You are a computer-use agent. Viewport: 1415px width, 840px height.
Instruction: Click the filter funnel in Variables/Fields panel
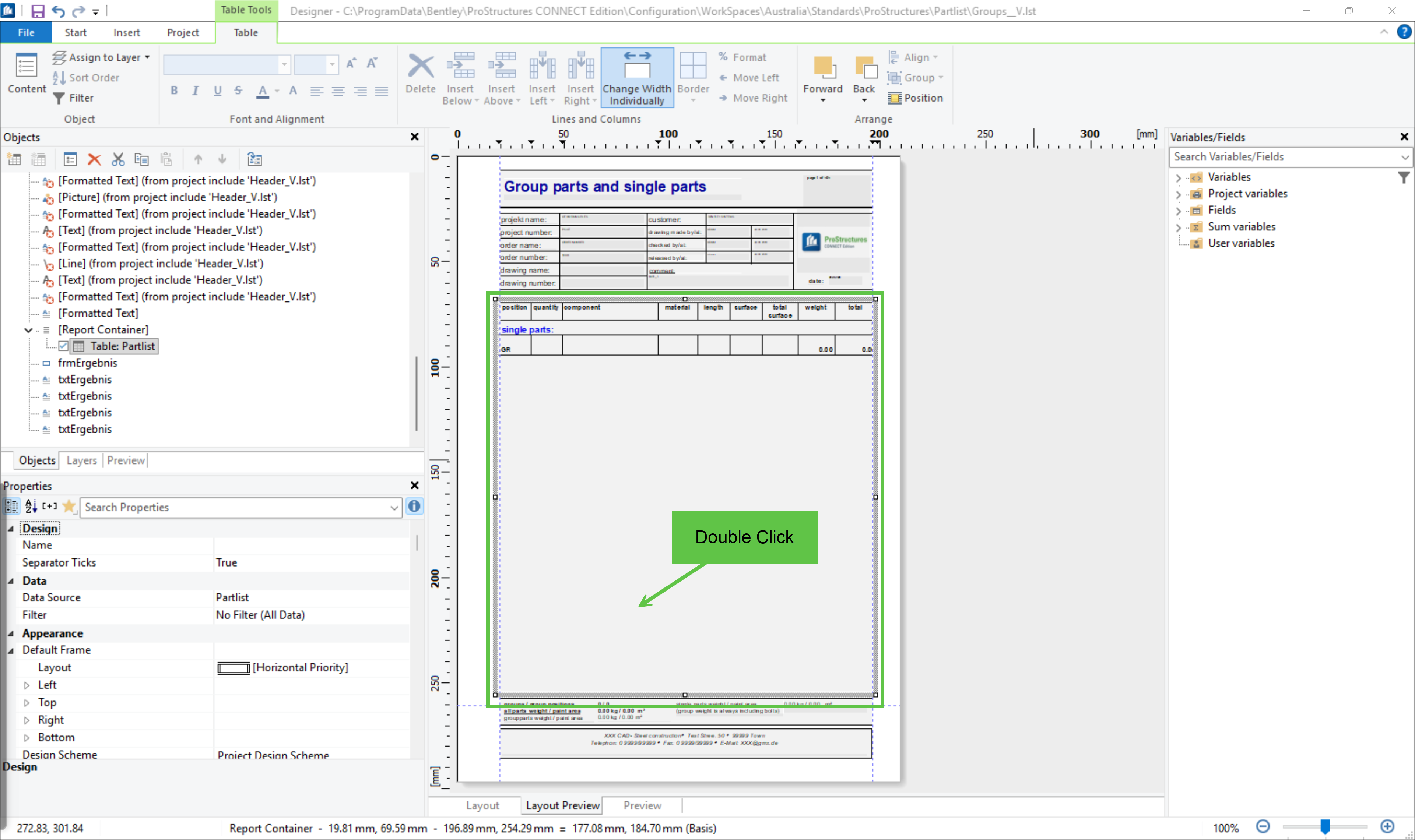point(1404,178)
